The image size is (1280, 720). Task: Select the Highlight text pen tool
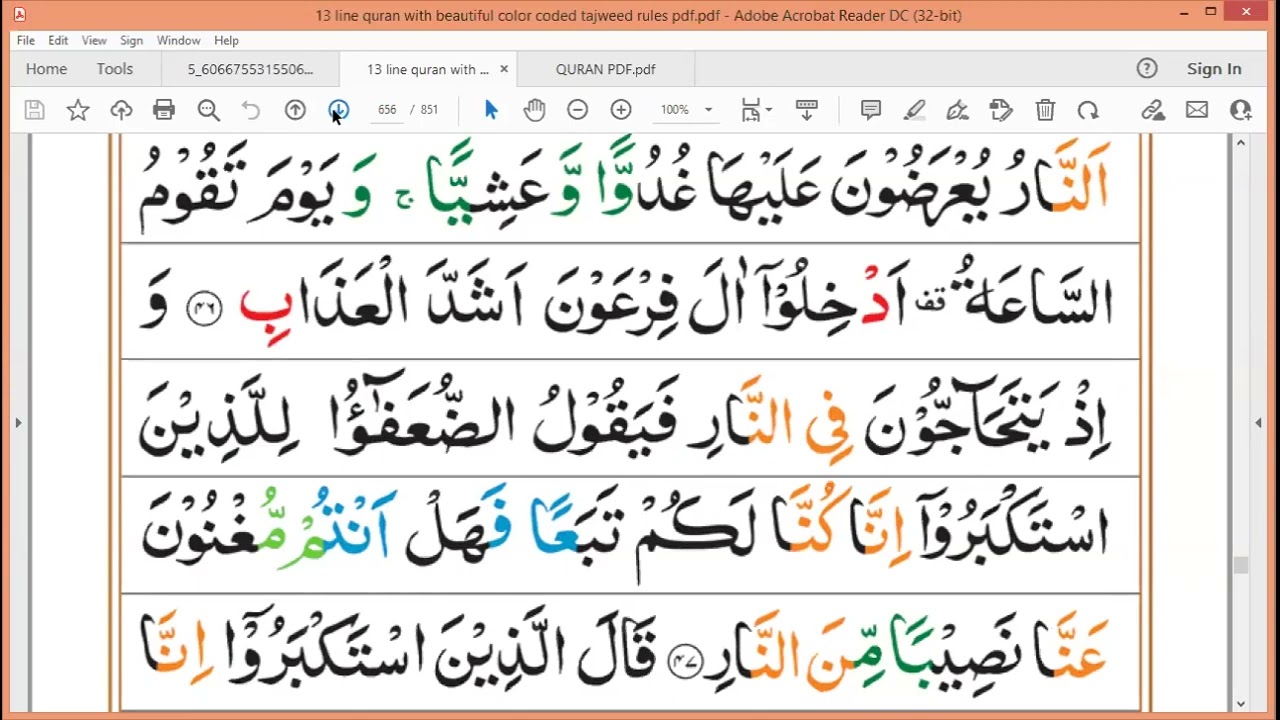(914, 110)
